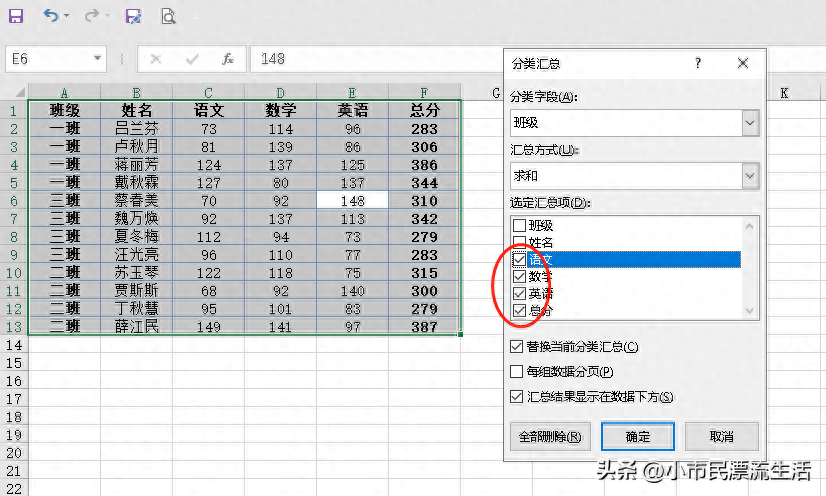Click the selected cell E6 showing 148
826x496 pixels.
(352, 200)
